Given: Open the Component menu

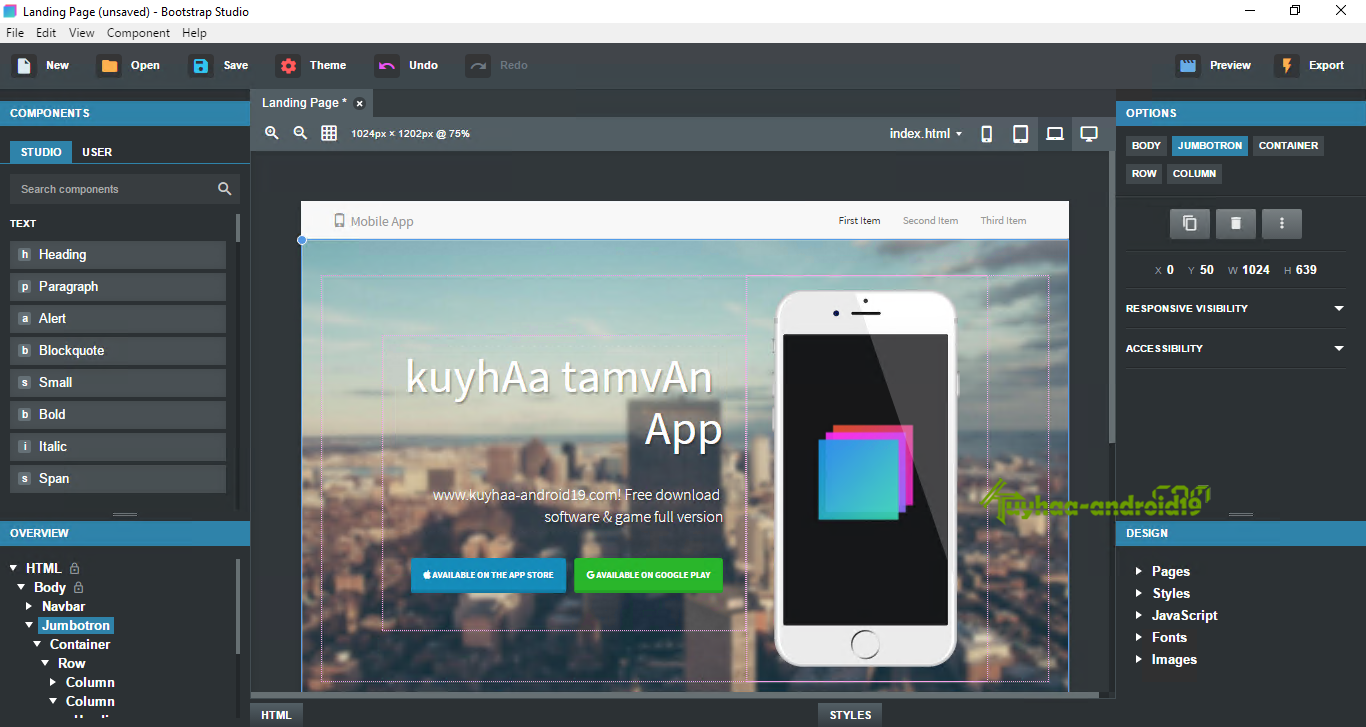Looking at the screenshot, I should (x=139, y=33).
